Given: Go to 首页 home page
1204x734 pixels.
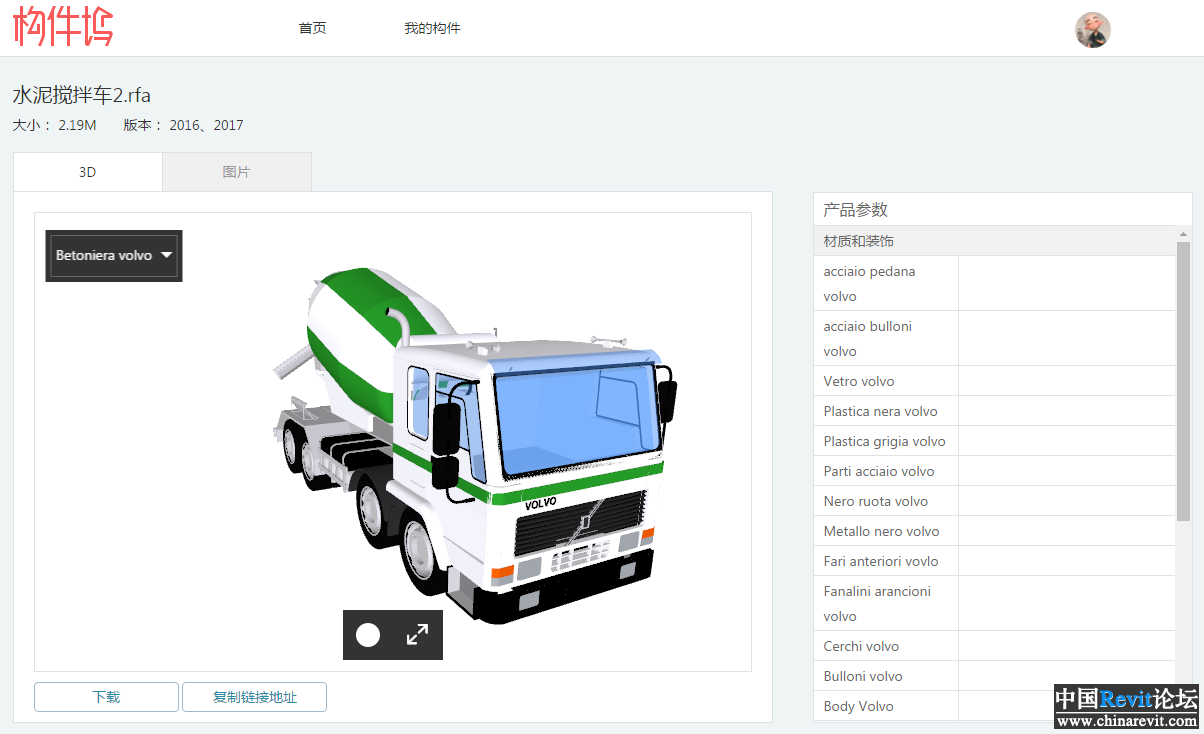Looking at the screenshot, I should coord(312,28).
